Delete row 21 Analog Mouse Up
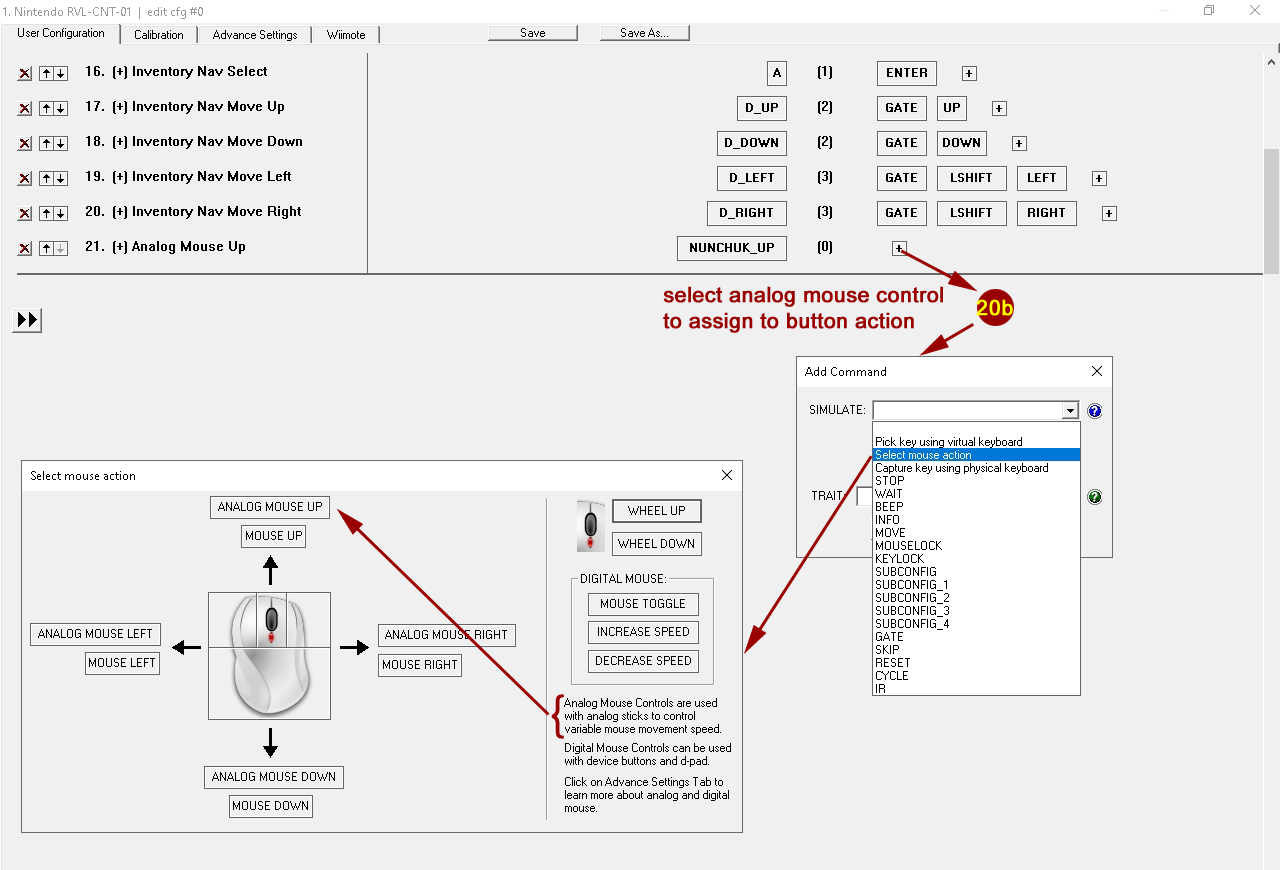 pos(25,248)
